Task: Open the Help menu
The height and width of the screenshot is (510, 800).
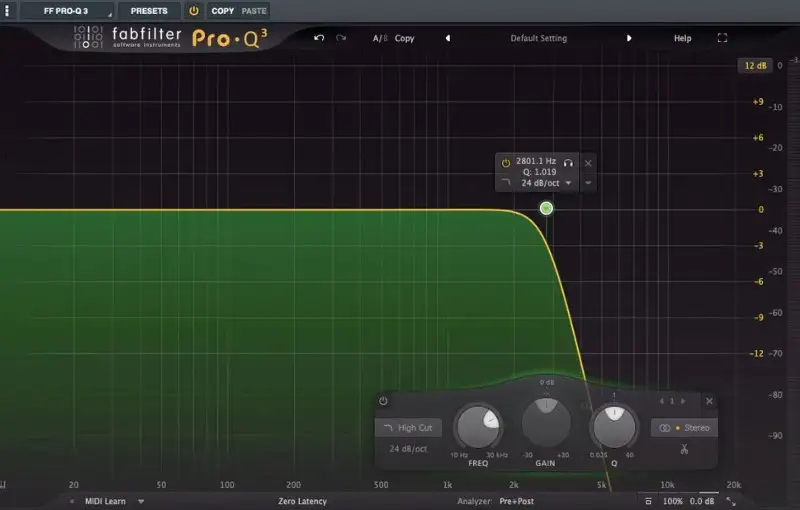Action: tap(682, 38)
